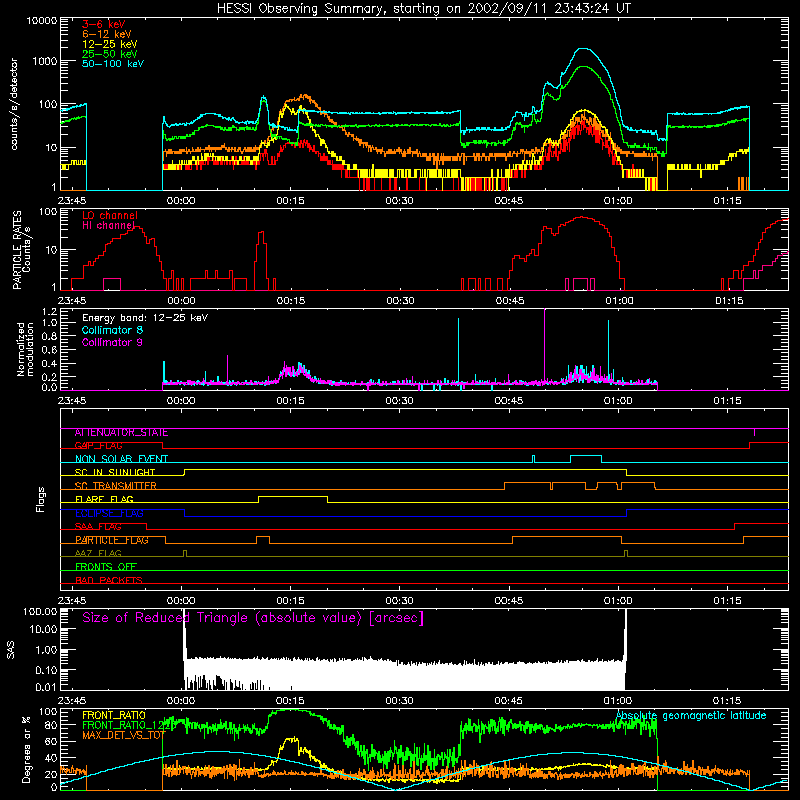
Task: Click the SAS axis label
Action: pyautogui.click(x=11, y=651)
